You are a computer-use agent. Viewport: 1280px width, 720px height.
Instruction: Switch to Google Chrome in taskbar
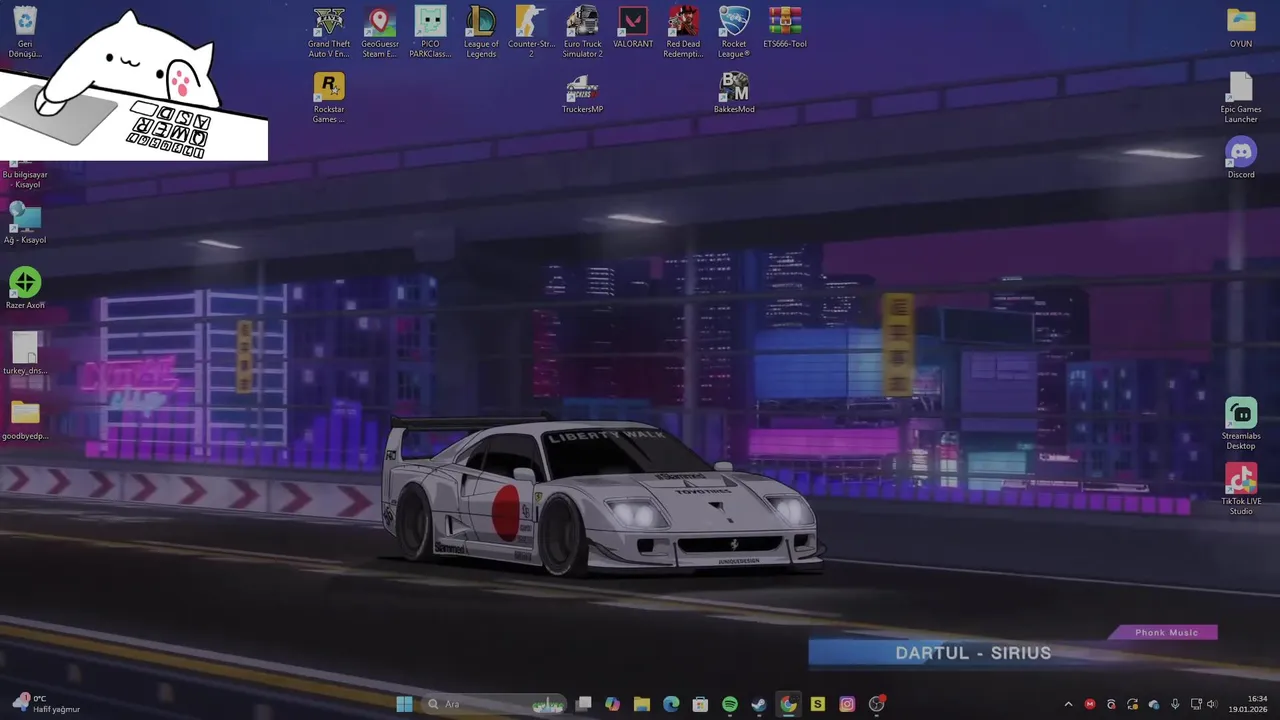tap(788, 704)
